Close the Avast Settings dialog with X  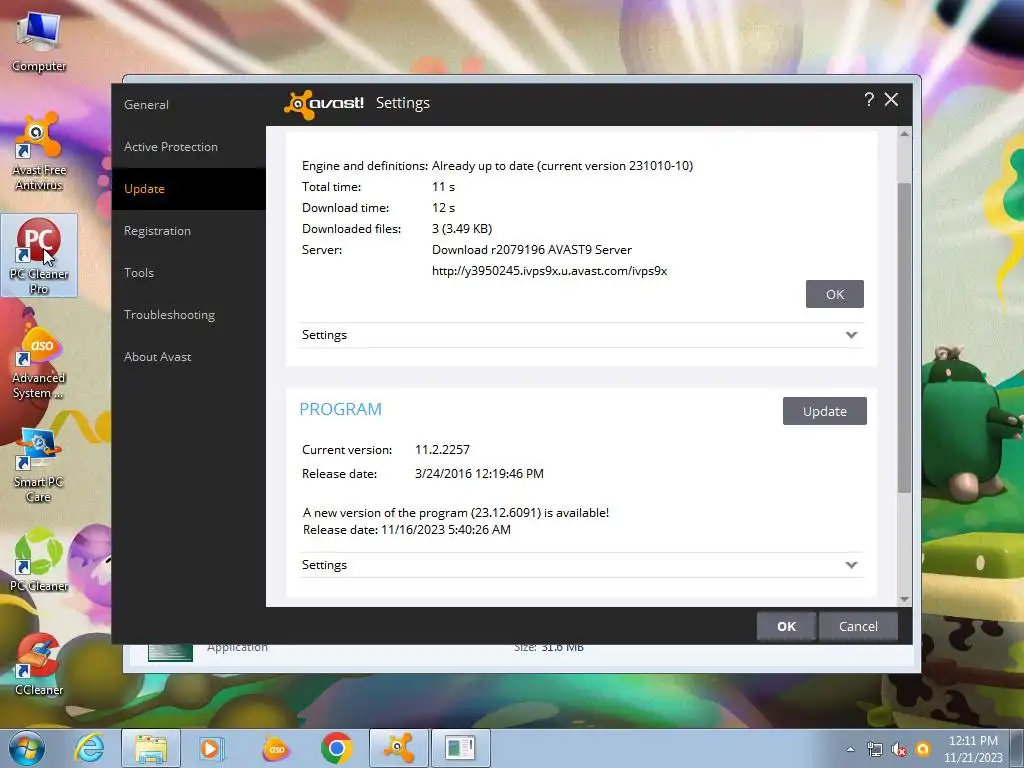(891, 99)
